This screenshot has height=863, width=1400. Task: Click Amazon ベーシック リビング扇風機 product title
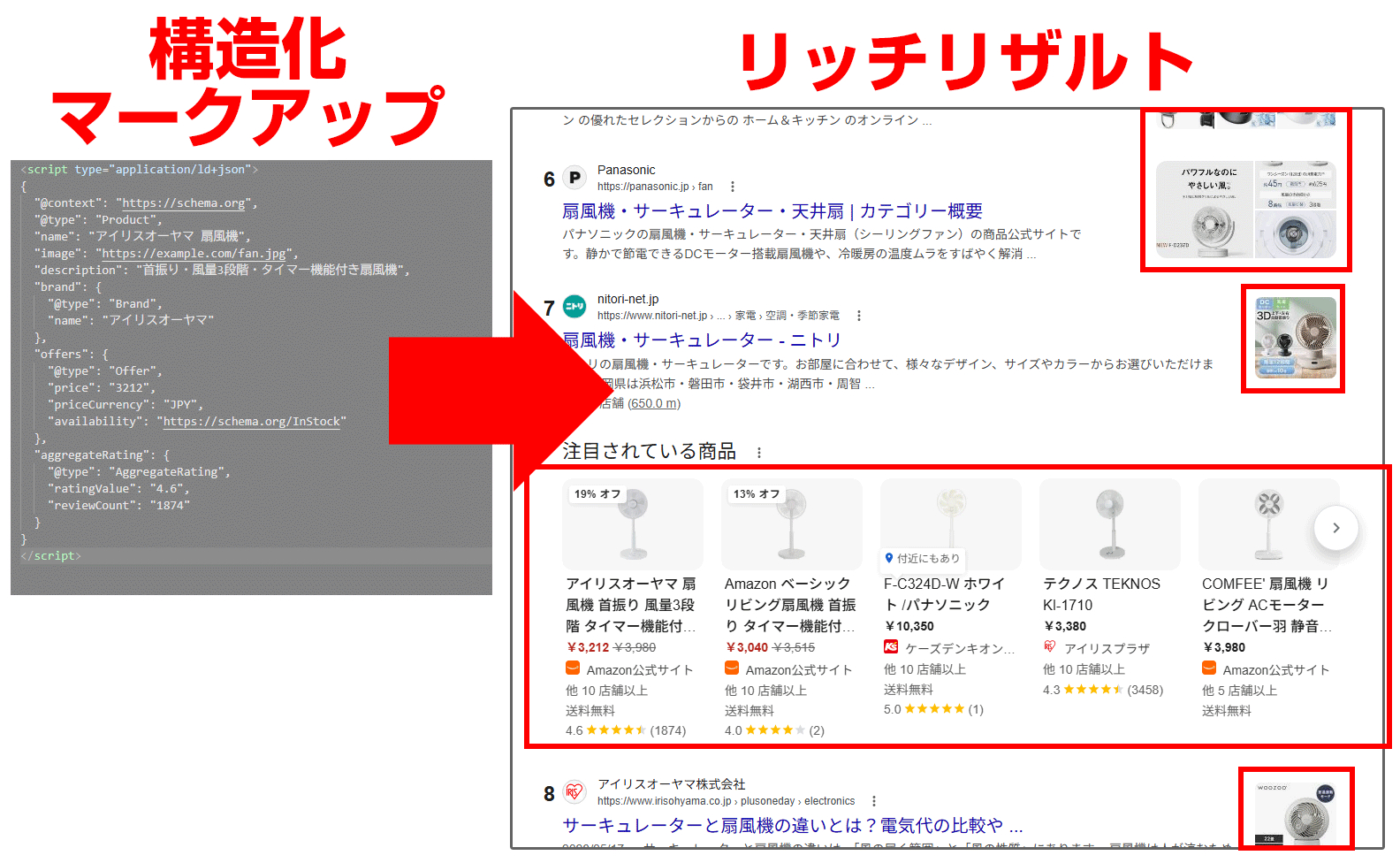[790, 605]
